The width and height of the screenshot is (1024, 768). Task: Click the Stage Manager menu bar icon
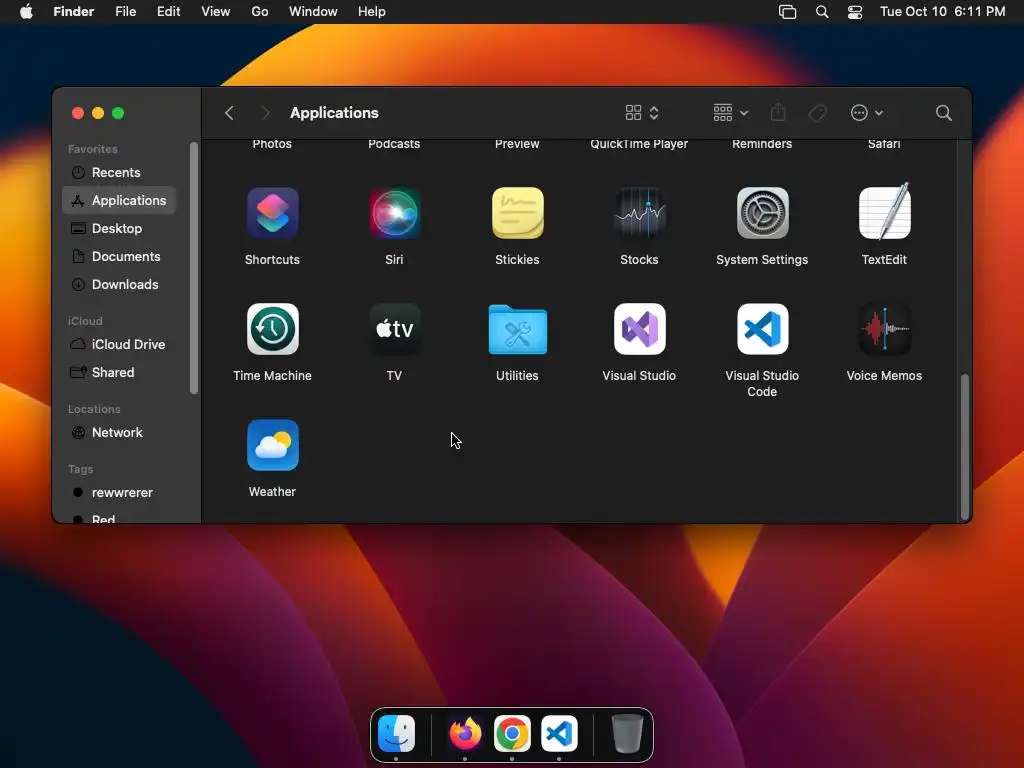click(788, 12)
